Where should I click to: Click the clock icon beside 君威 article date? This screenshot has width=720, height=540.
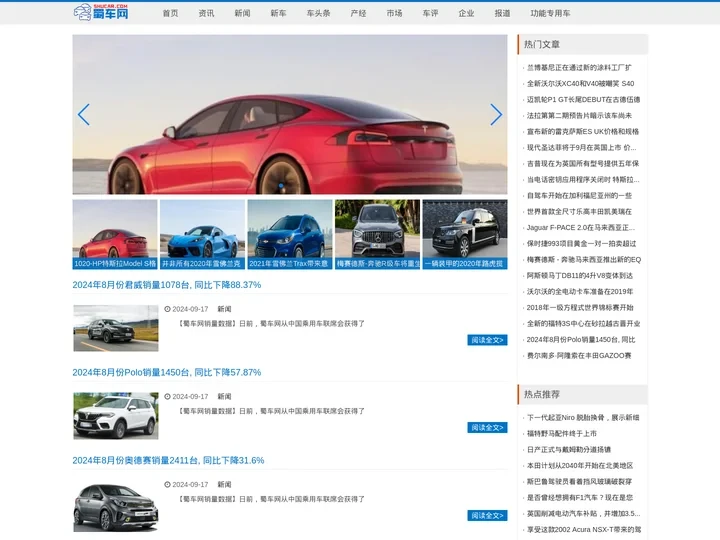[168, 309]
